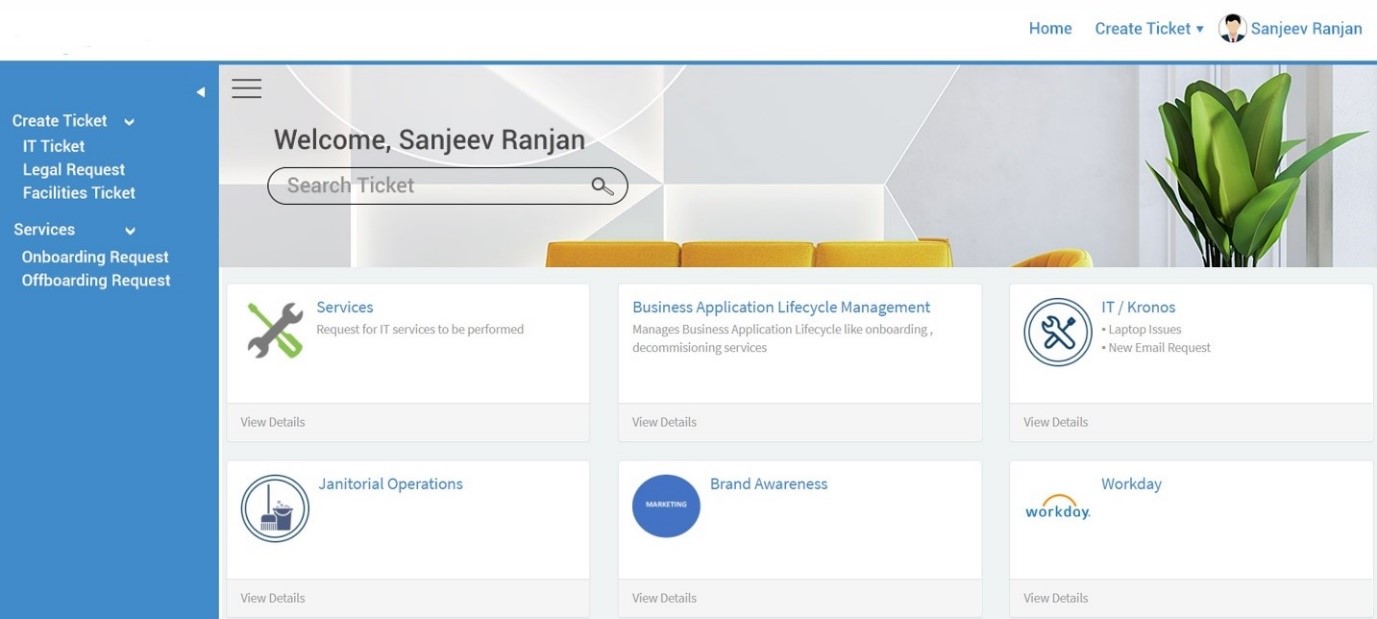Click the Janitorial Operations broom icon
The image size is (1377, 619).
(274, 507)
